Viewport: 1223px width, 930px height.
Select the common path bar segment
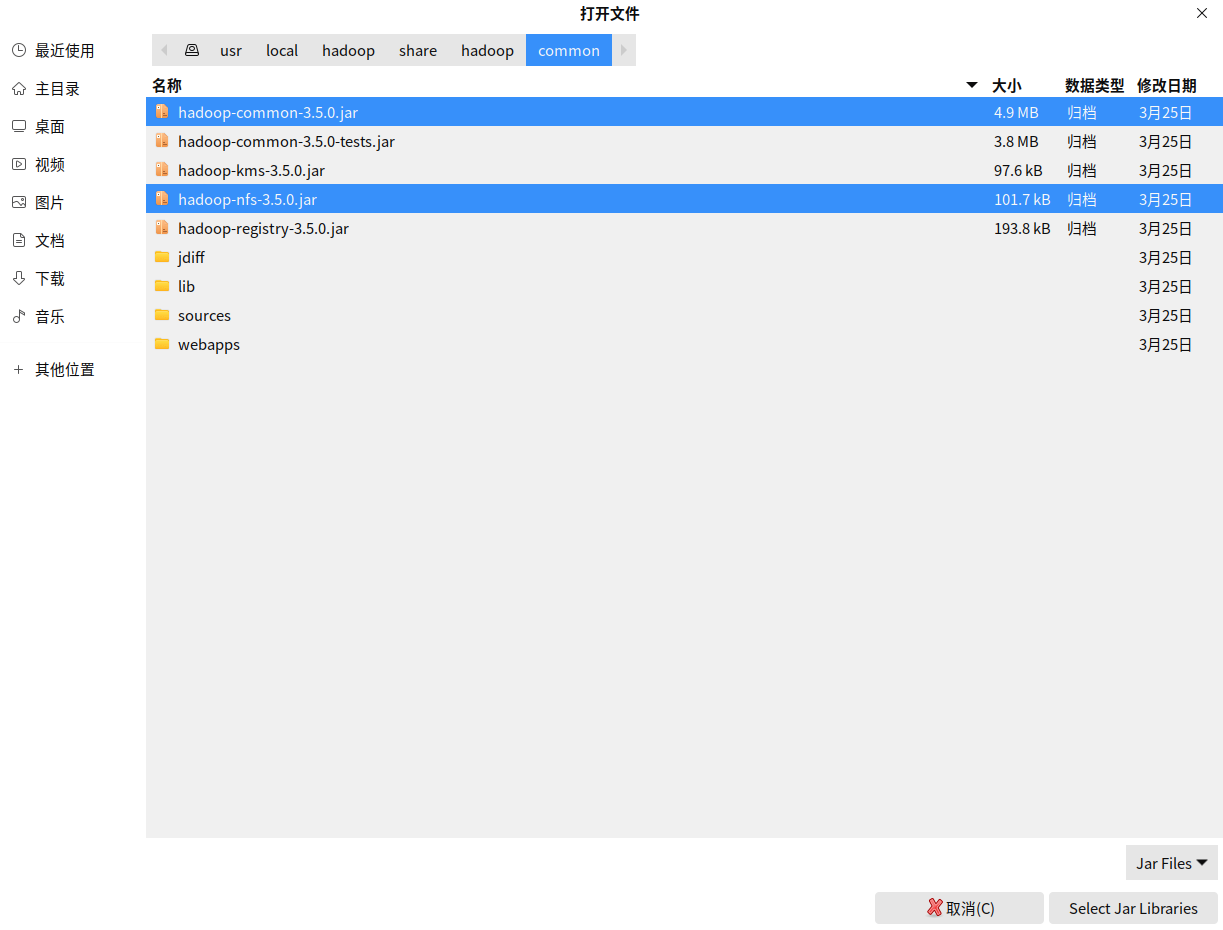click(x=569, y=50)
